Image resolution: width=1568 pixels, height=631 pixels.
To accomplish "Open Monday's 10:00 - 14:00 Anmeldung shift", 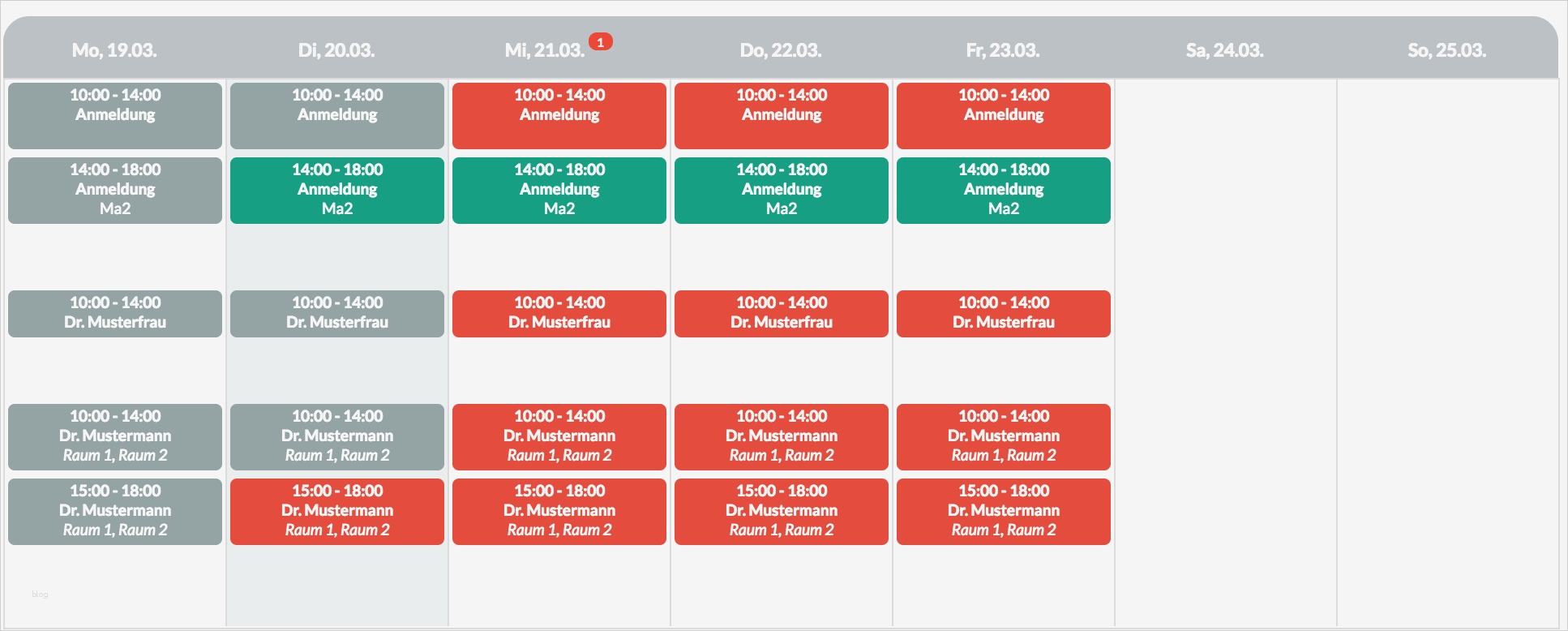I will click(x=115, y=115).
